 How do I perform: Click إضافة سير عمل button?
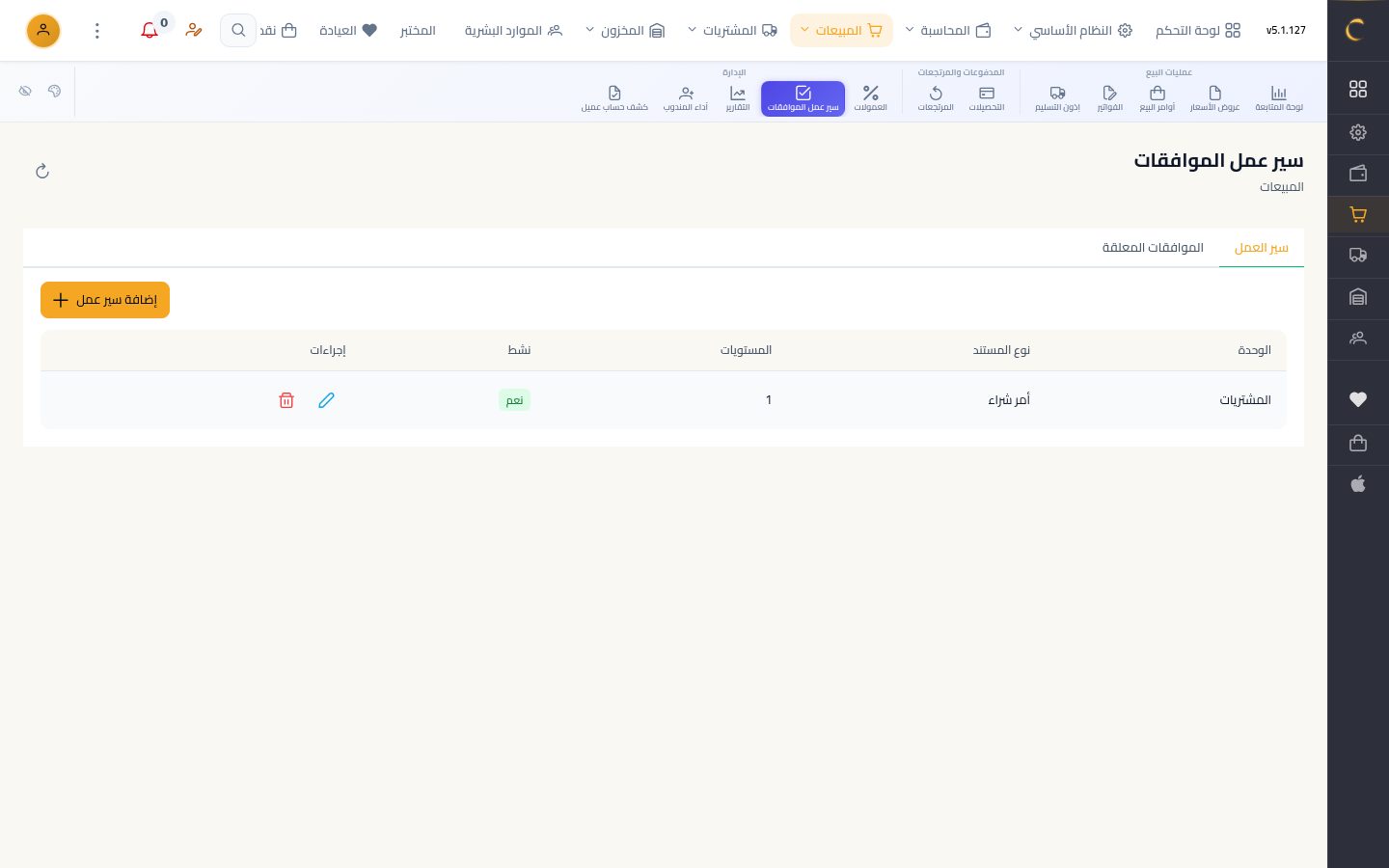click(105, 300)
